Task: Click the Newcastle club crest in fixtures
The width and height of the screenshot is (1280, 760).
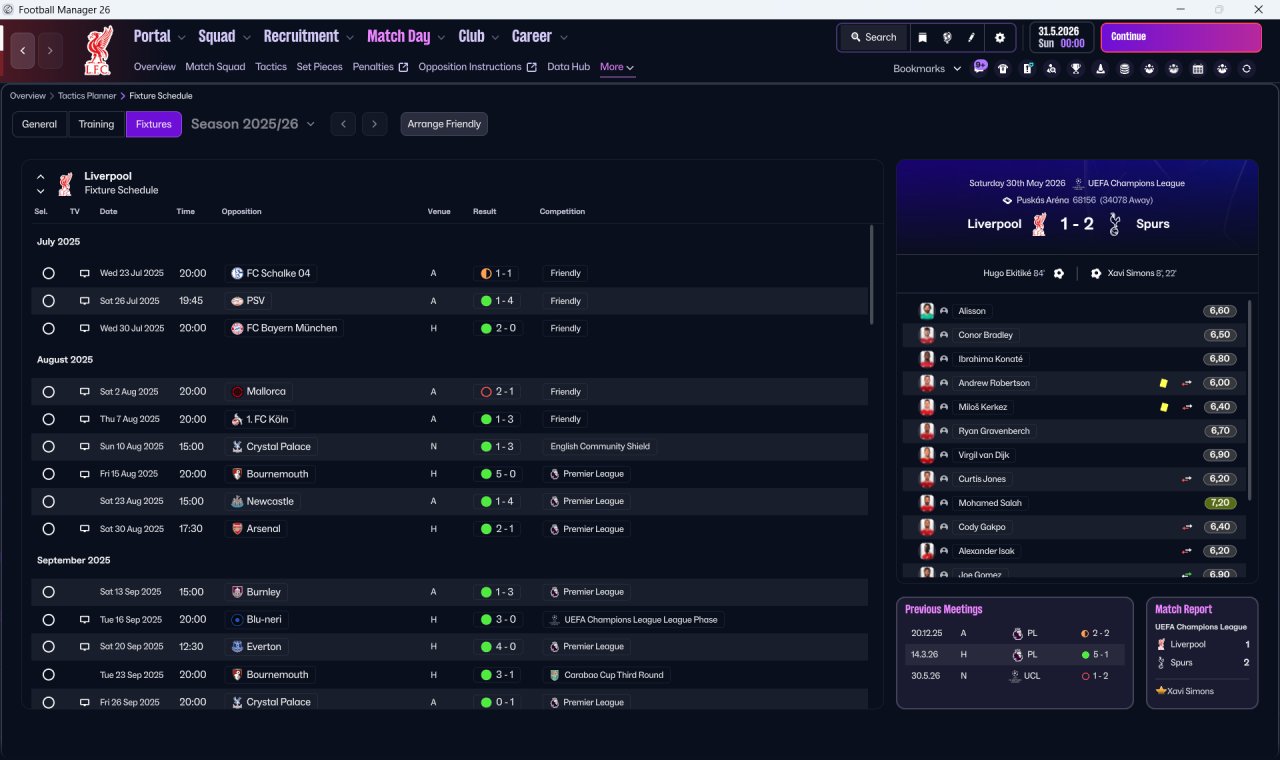Action: click(x=237, y=502)
